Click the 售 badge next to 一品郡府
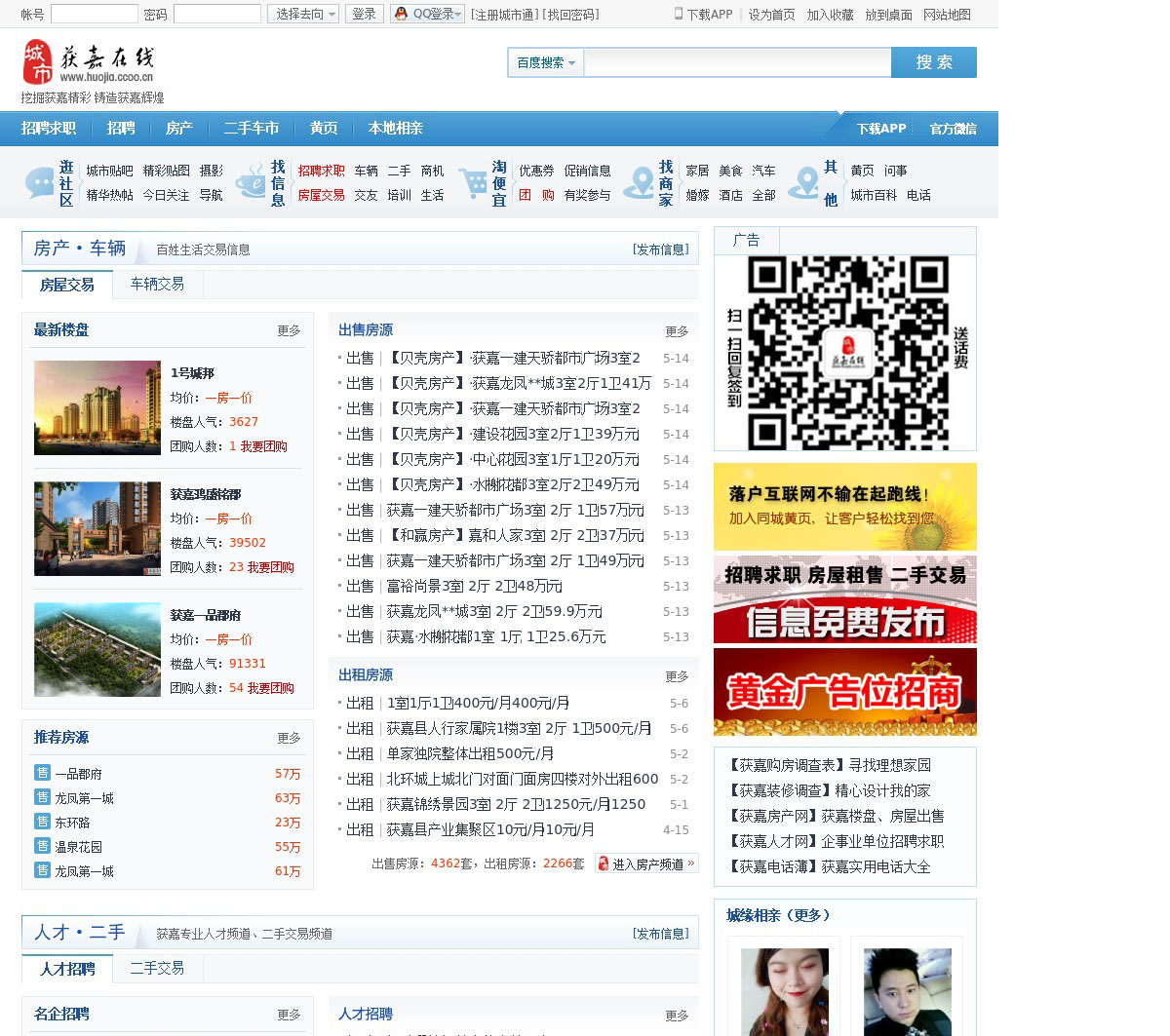This screenshot has width=1170, height=1036. (42, 773)
